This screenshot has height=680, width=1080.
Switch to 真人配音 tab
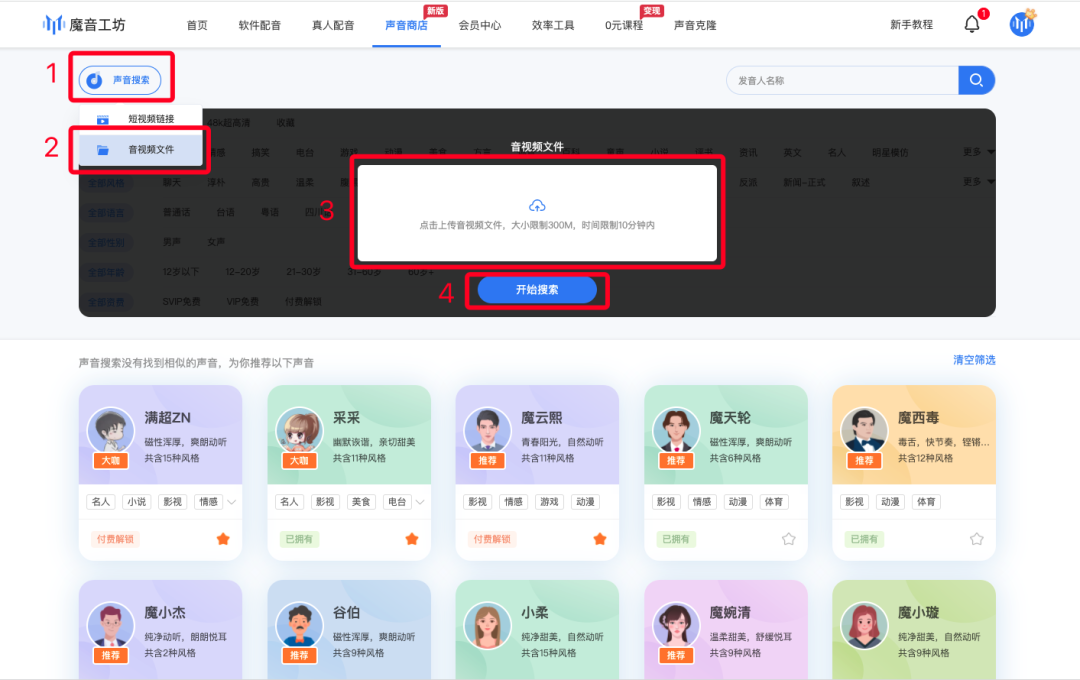pyautogui.click(x=333, y=25)
